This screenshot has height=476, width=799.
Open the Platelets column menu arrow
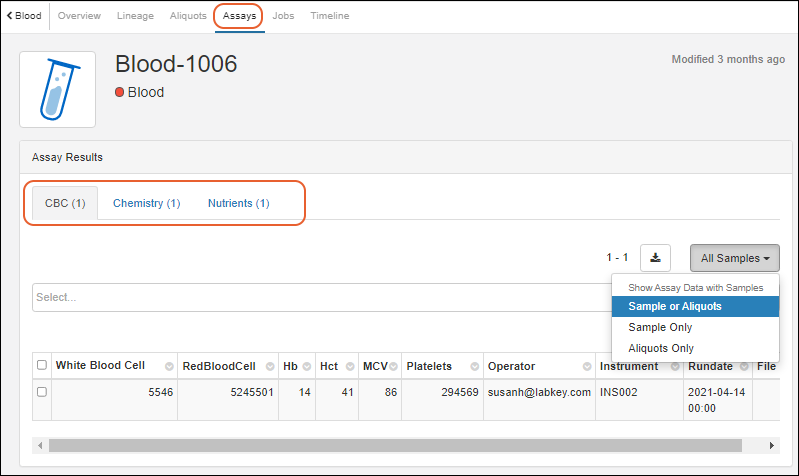tap(473, 366)
